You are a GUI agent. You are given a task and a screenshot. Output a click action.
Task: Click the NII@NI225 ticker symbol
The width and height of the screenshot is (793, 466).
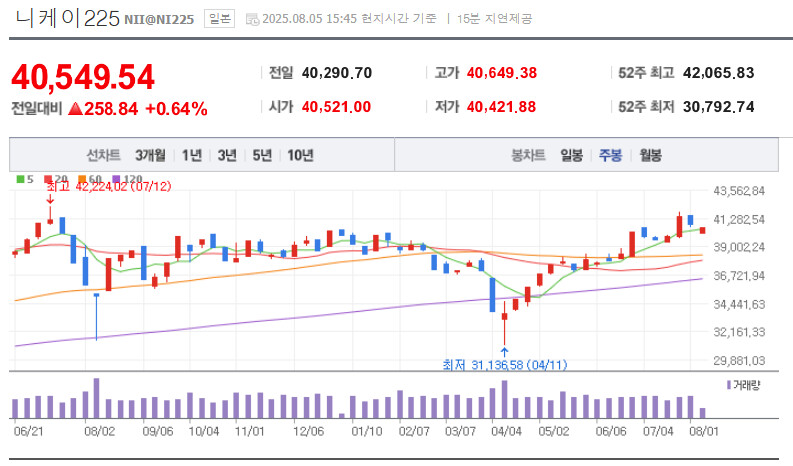[159, 20]
